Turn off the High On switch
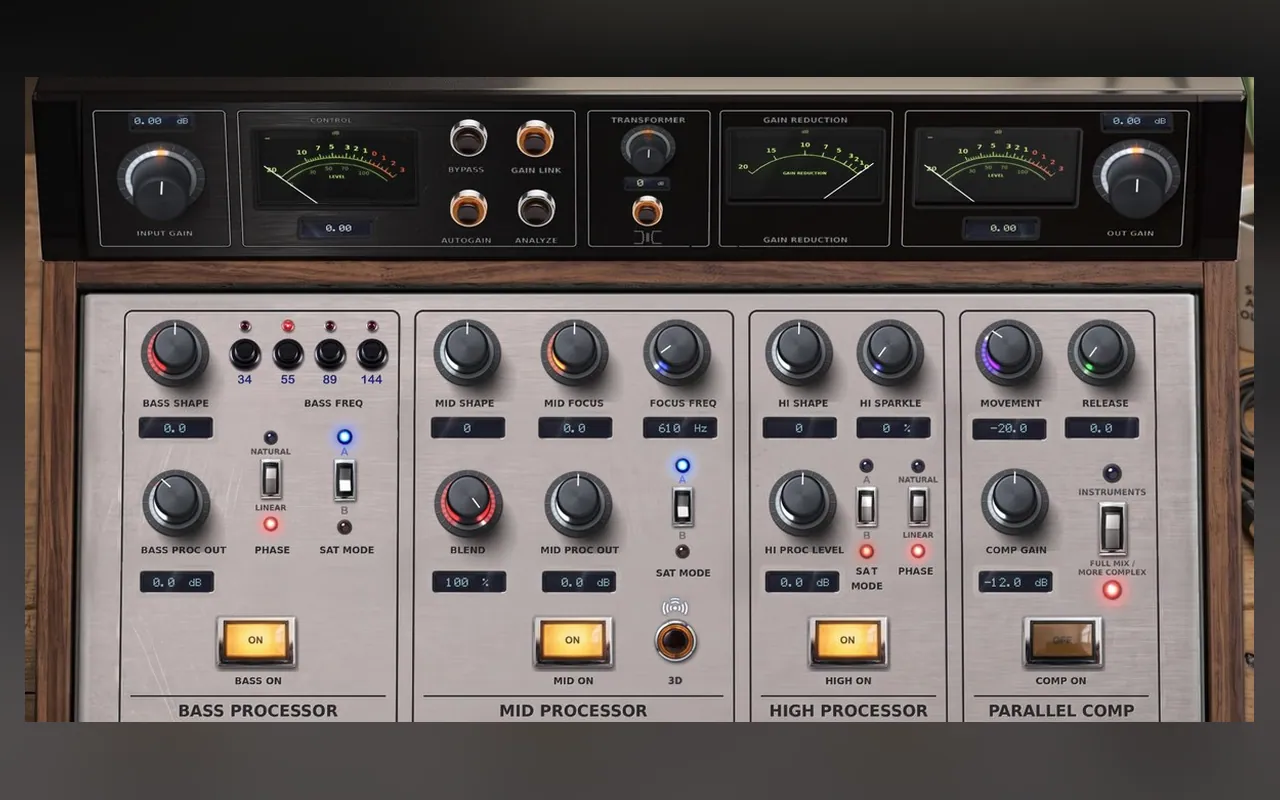 (x=848, y=641)
